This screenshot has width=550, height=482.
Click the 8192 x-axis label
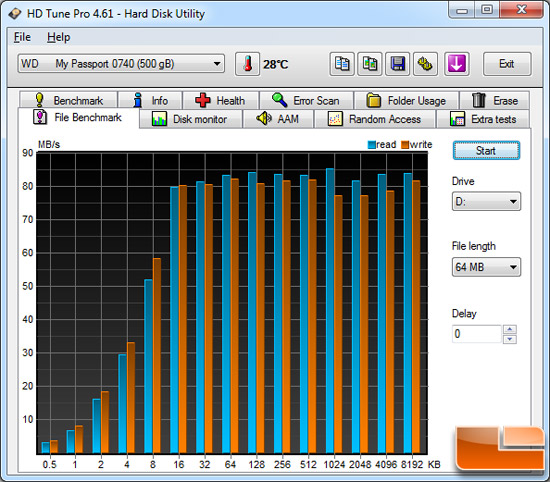coord(412,464)
